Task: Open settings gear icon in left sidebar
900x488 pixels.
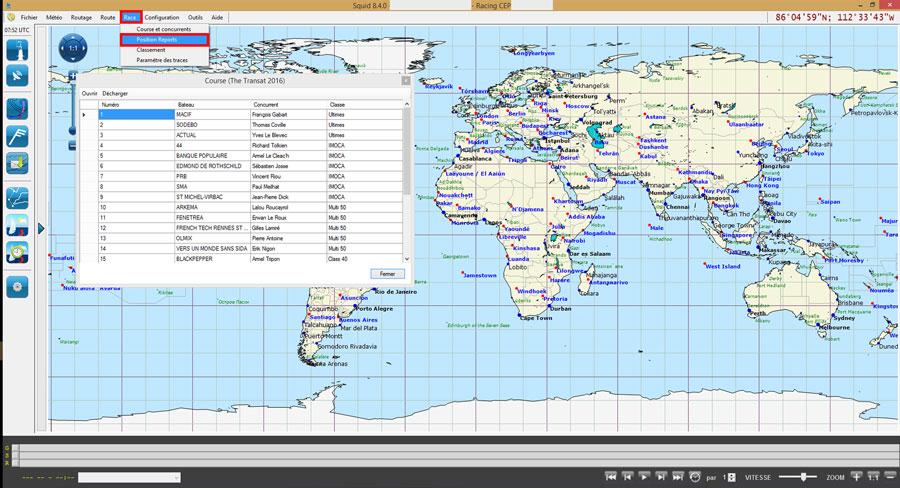Action: click(17, 287)
